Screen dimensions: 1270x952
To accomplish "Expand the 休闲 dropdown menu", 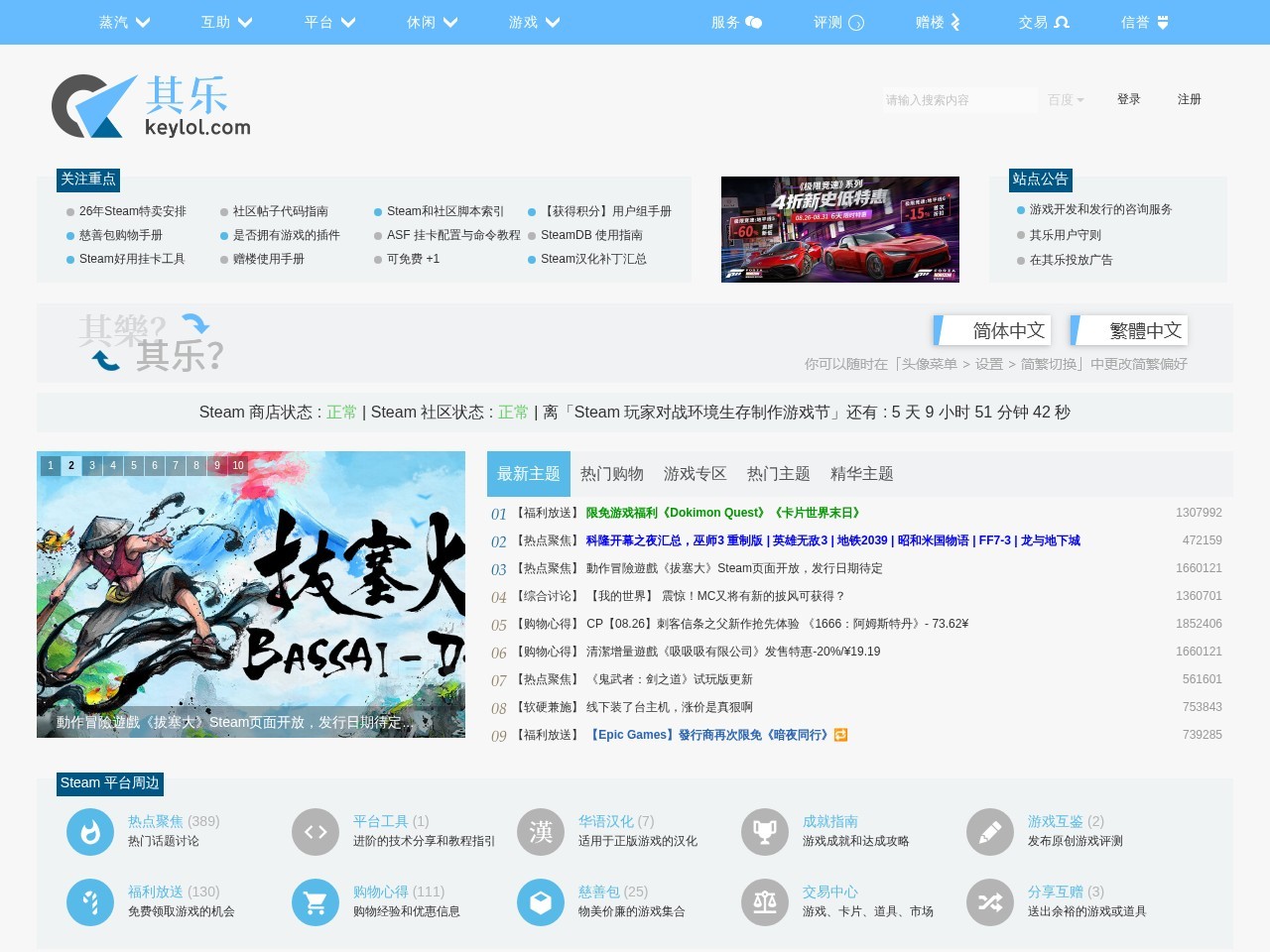I will (432, 22).
